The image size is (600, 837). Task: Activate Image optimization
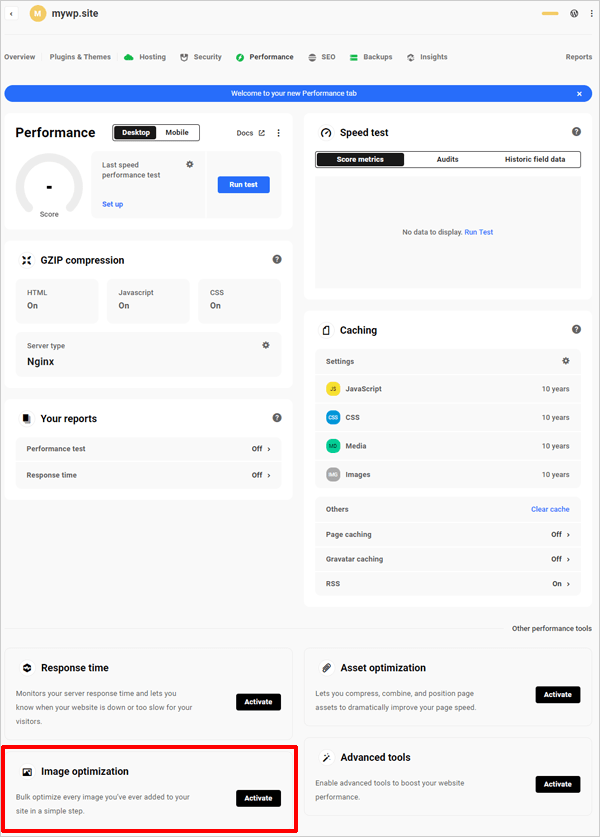[258, 797]
